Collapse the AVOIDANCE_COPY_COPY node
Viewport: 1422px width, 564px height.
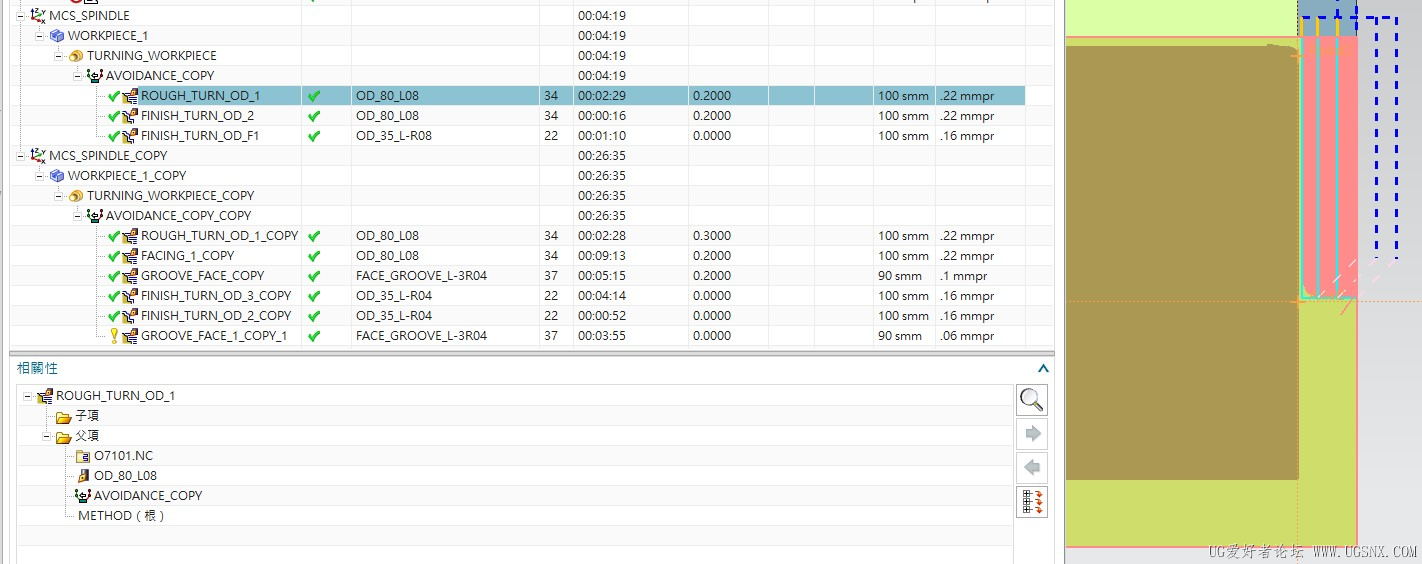point(78,215)
